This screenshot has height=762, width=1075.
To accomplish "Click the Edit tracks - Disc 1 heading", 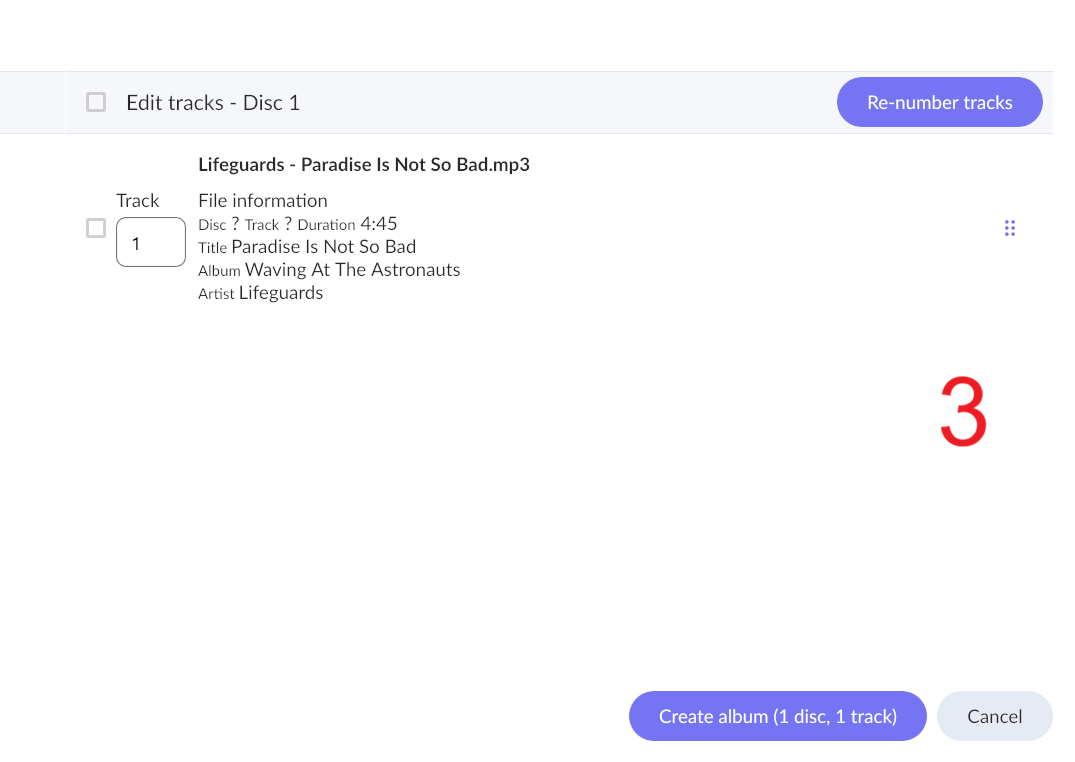I will (213, 103).
